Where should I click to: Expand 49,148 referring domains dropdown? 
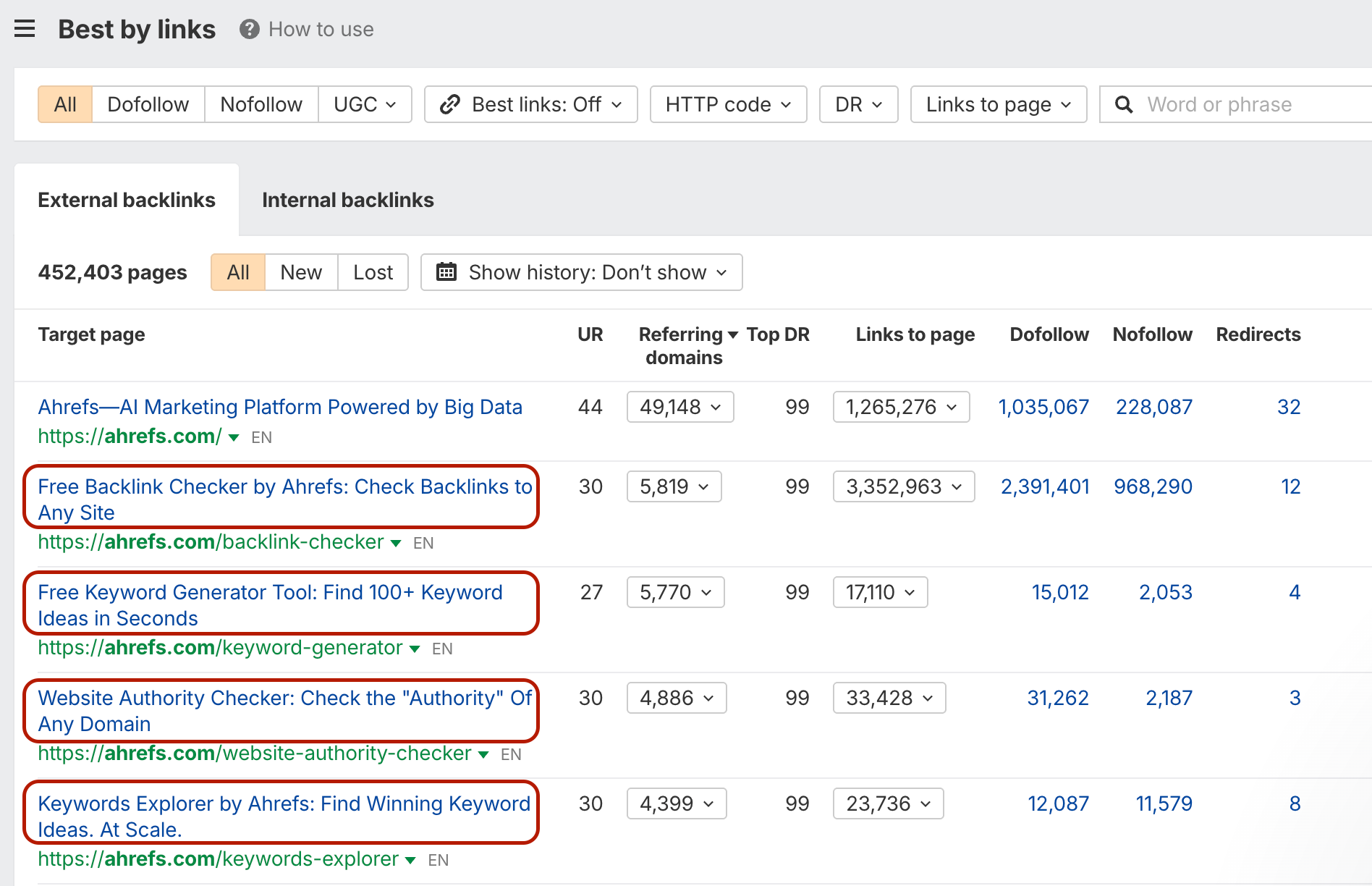pos(680,407)
